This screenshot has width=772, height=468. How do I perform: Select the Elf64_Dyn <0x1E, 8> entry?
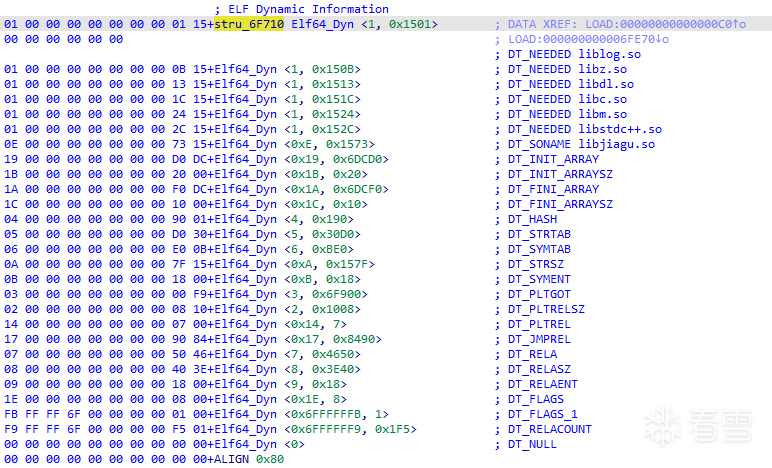(x=281, y=400)
